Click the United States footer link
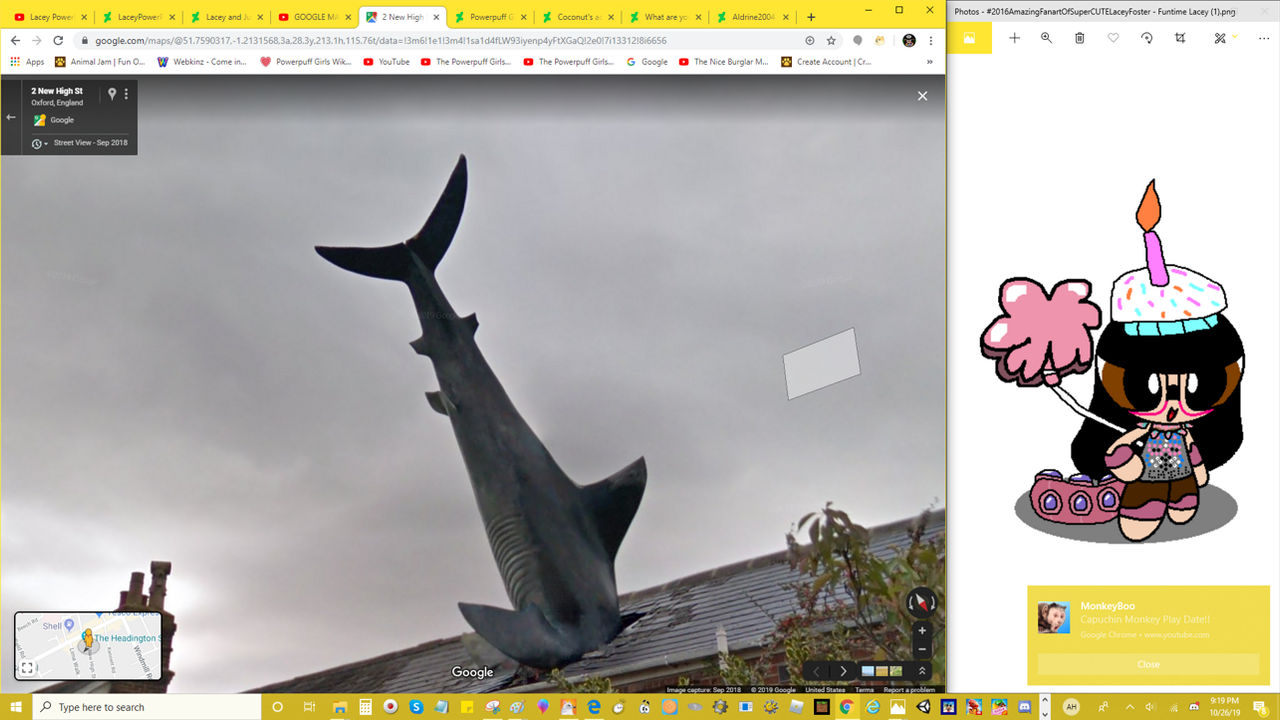This screenshot has width=1280, height=720. tap(825, 689)
